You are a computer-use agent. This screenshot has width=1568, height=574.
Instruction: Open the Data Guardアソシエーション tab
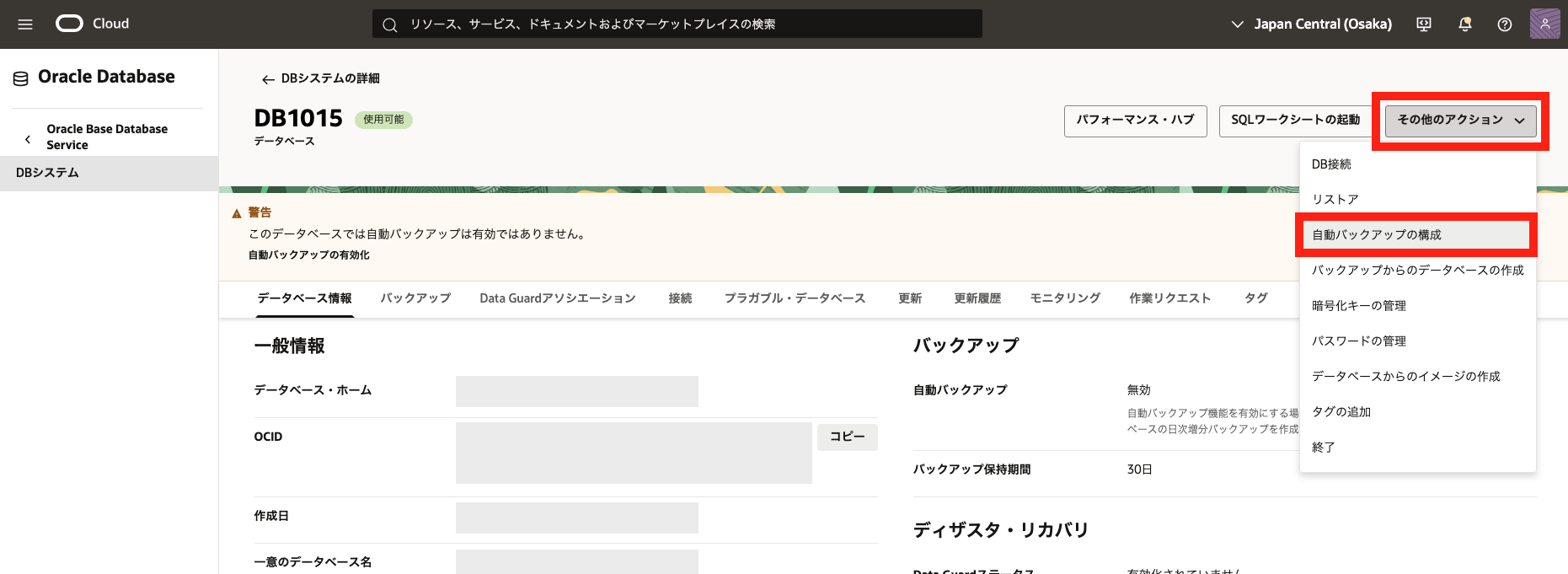tap(557, 298)
